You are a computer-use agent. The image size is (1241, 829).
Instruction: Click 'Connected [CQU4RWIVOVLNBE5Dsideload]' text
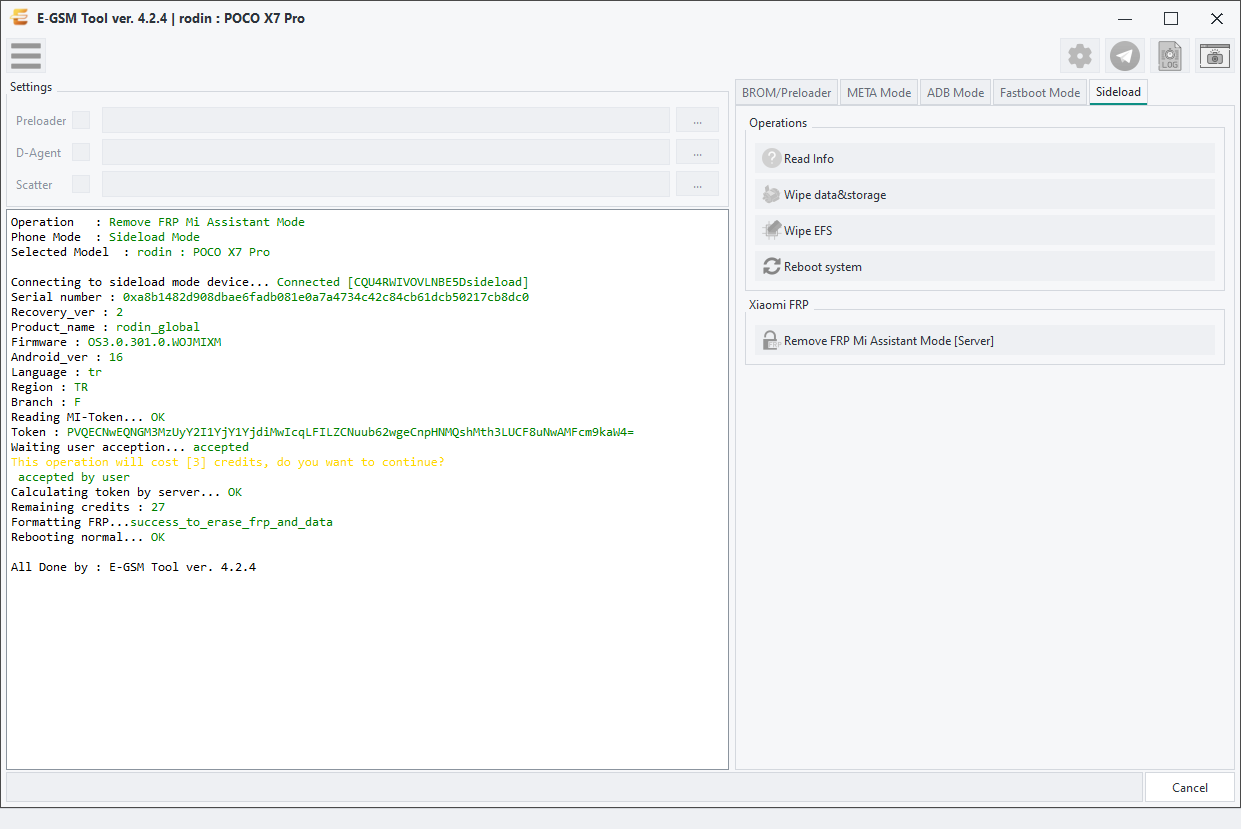pos(403,282)
